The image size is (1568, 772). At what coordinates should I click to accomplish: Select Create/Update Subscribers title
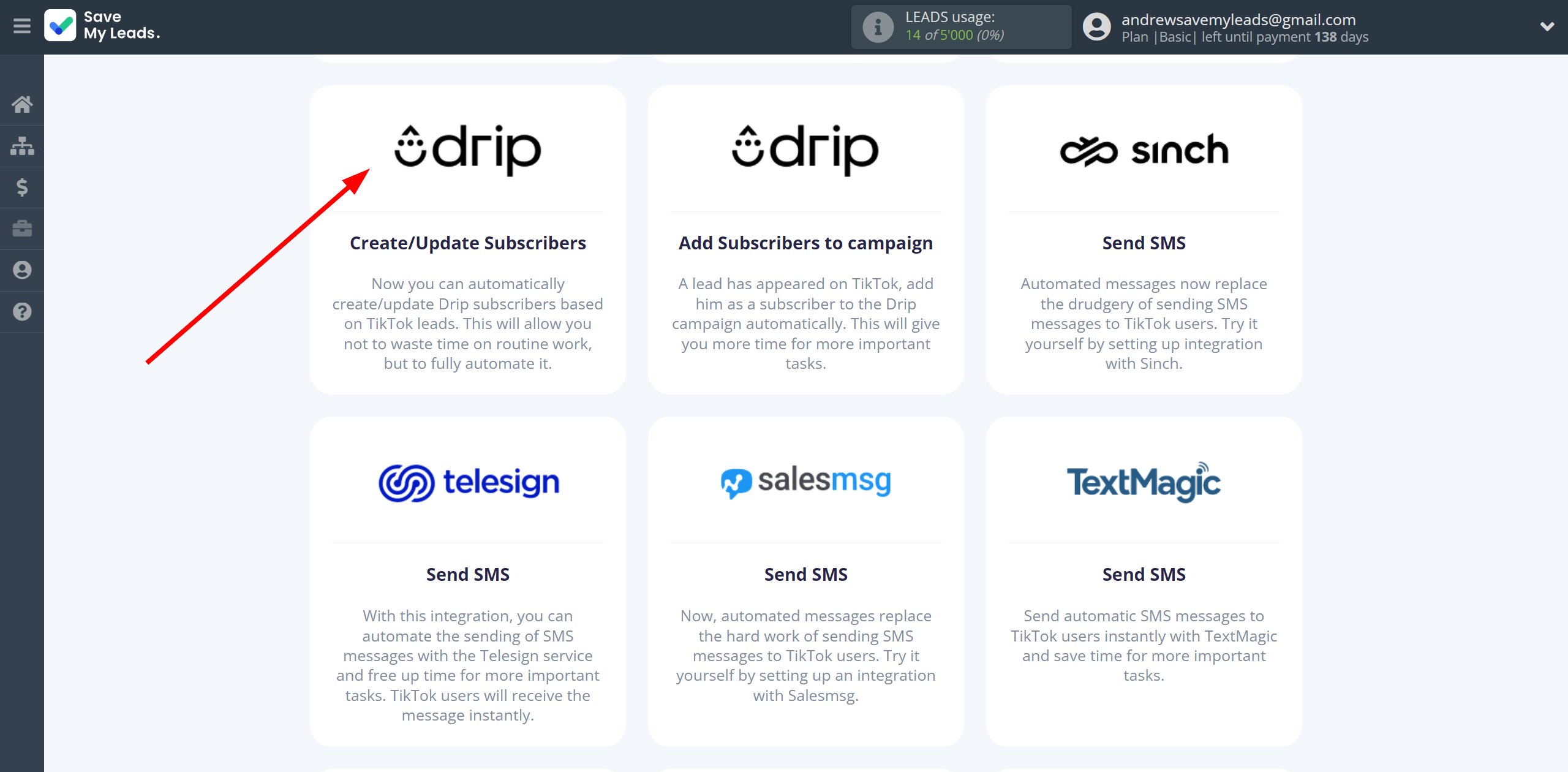pyautogui.click(x=468, y=243)
